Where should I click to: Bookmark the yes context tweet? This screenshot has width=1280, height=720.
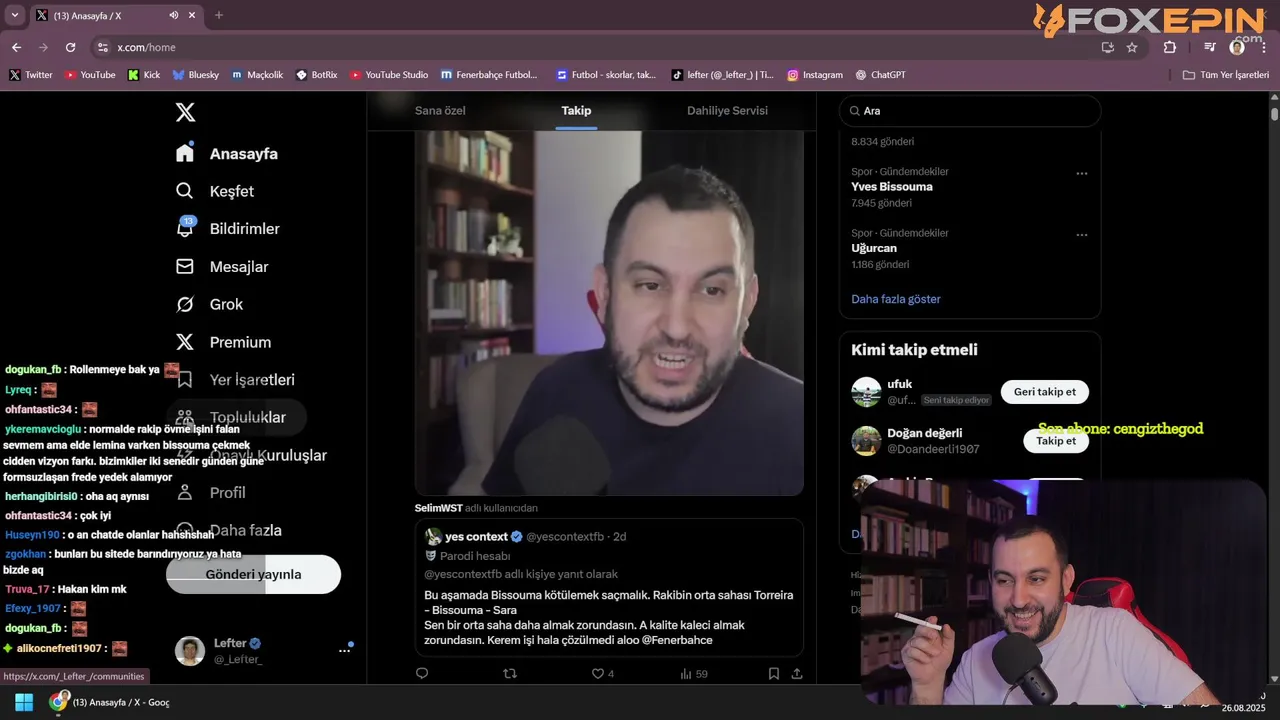click(x=774, y=674)
